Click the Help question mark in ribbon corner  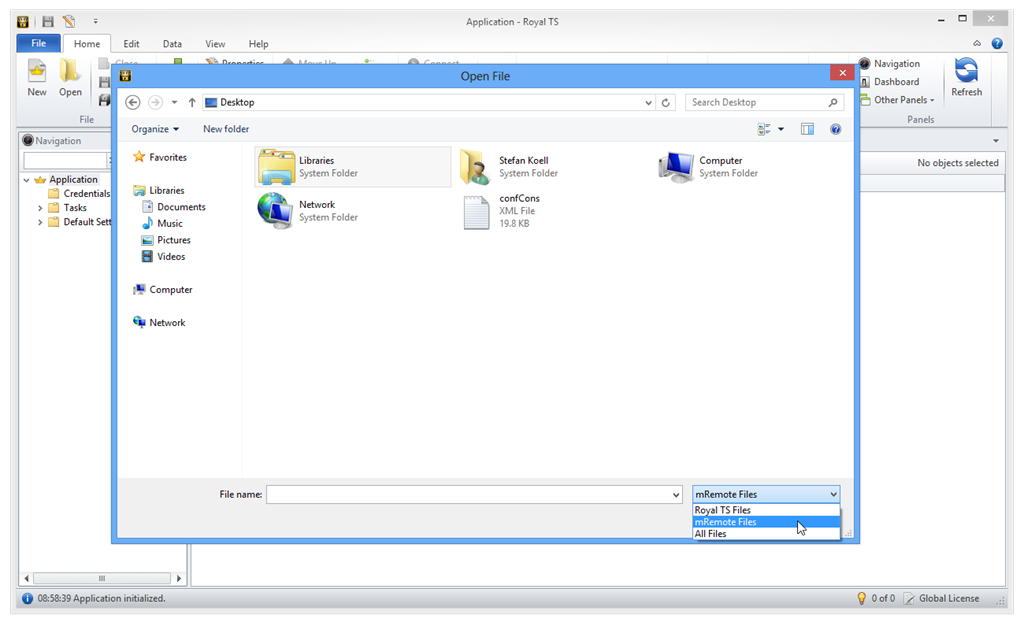click(x=997, y=44)
